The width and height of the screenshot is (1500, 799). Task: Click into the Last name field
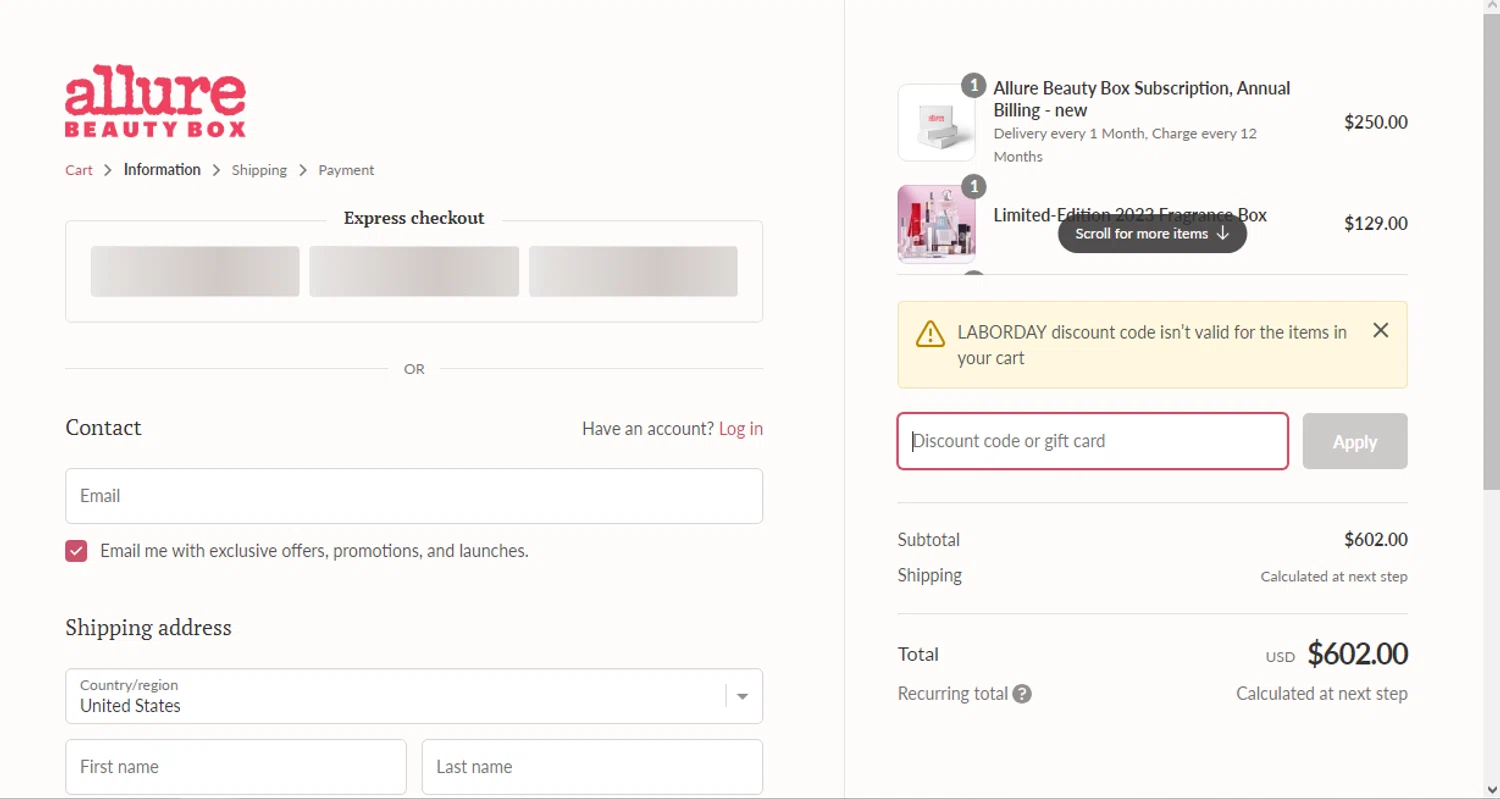point(592,767)
